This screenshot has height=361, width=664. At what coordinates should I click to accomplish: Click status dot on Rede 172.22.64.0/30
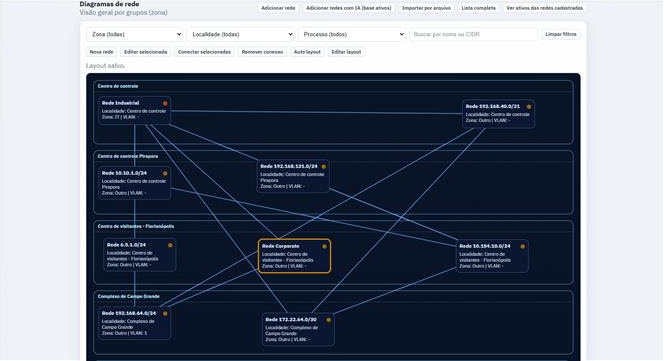[x=329, y=320]
